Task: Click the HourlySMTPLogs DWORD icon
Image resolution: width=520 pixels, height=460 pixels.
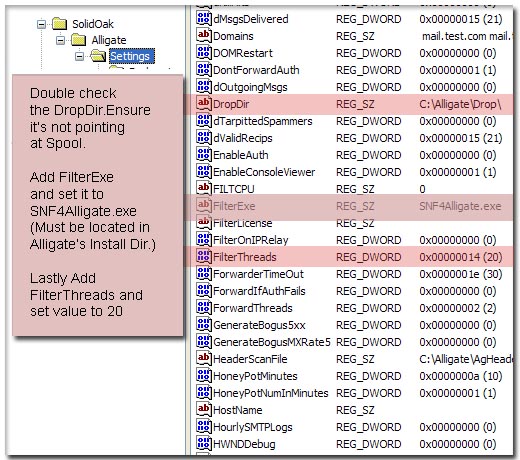Action: click(x=204, y=426)
